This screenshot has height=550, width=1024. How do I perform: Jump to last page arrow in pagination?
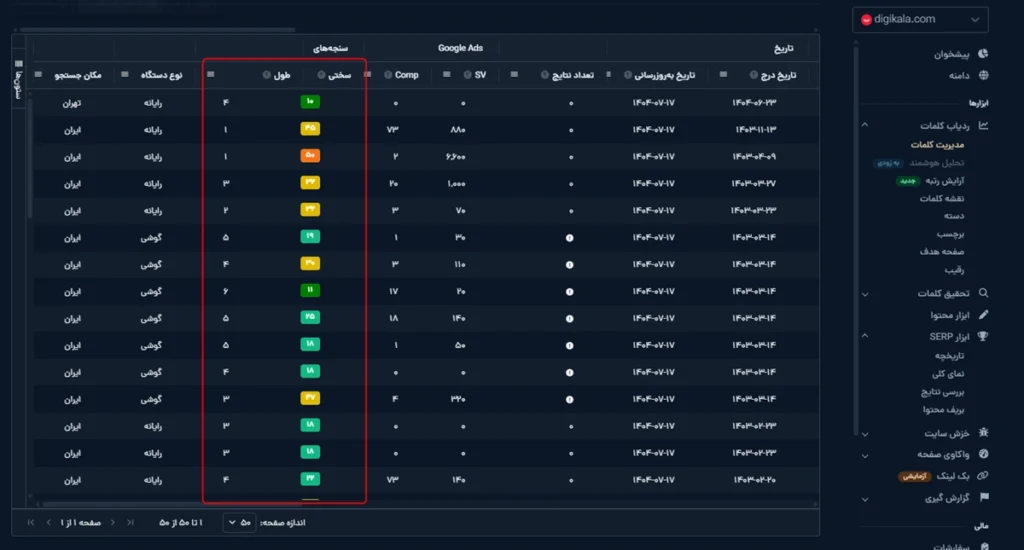click(x=31, y=523)
